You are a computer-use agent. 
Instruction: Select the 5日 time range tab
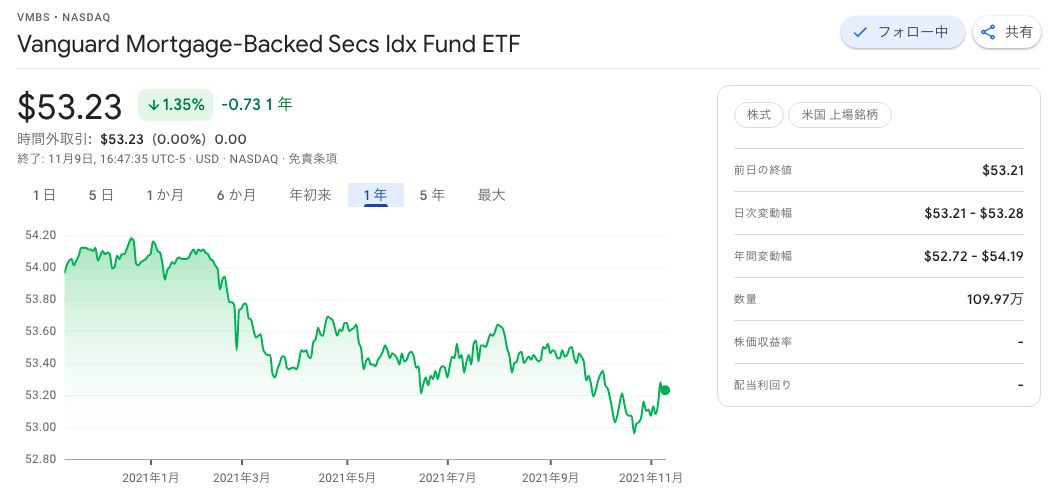coord(101,196)
